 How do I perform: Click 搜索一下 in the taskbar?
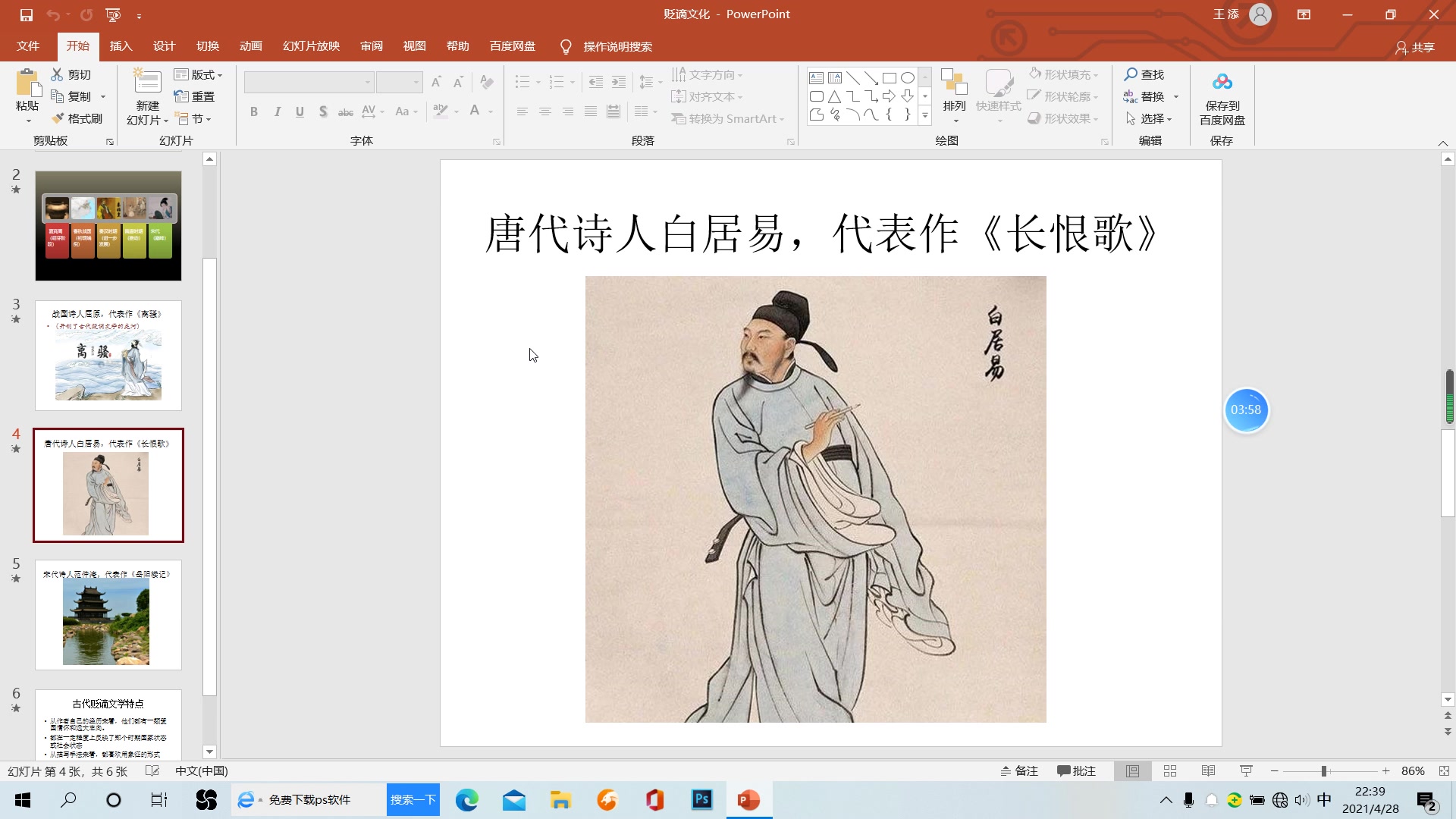pos(413,799)
